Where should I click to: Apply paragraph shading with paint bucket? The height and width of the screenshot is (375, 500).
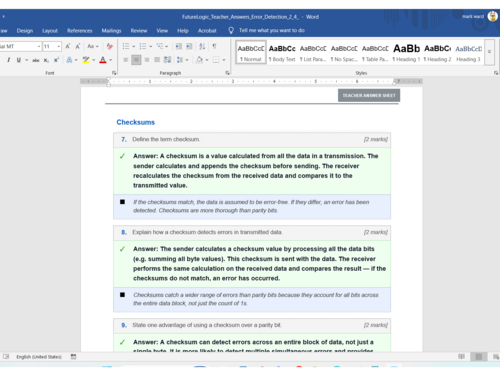coord(199,60)
